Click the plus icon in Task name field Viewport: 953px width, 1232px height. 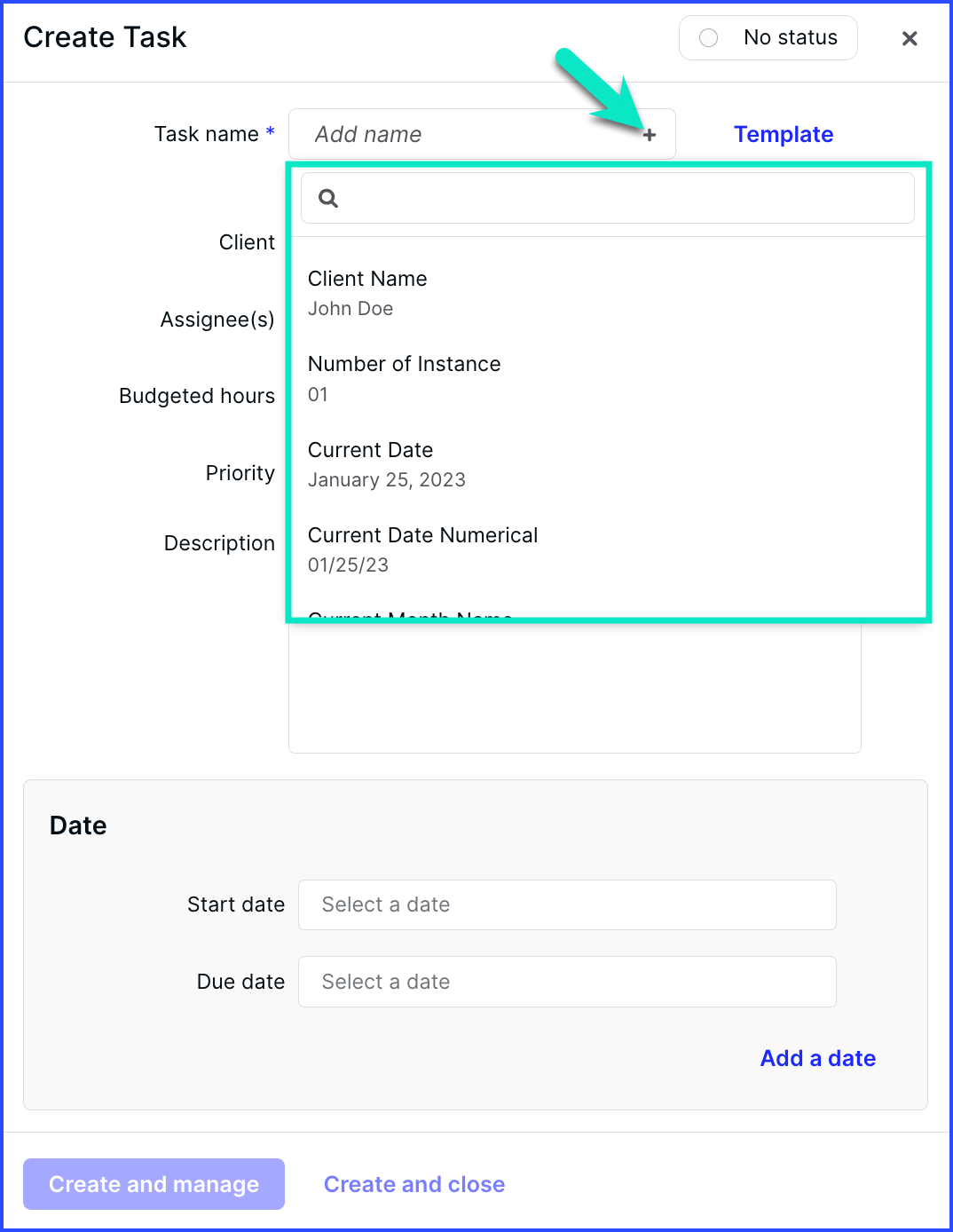650,135
